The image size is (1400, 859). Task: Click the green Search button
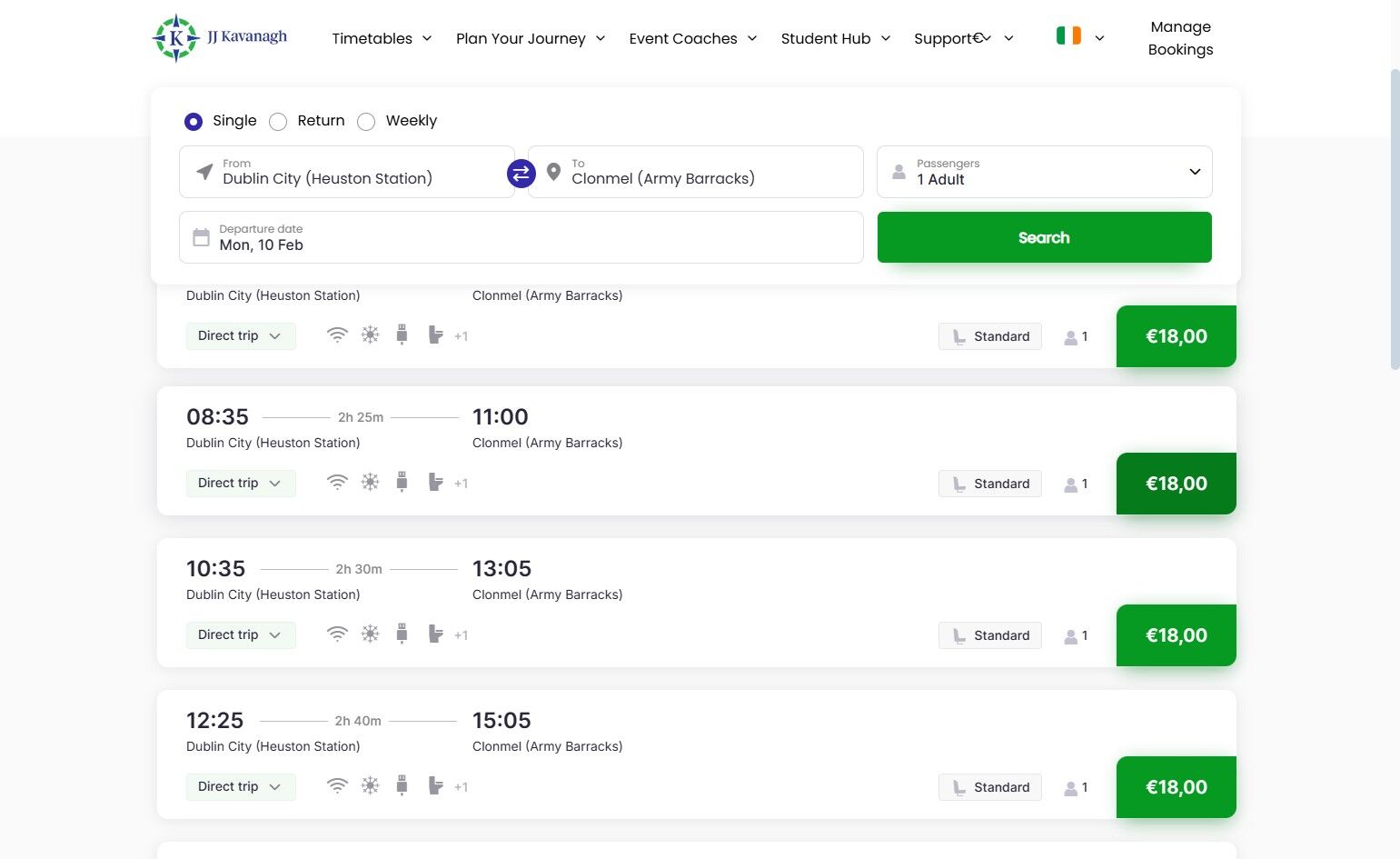(1044, 237)
